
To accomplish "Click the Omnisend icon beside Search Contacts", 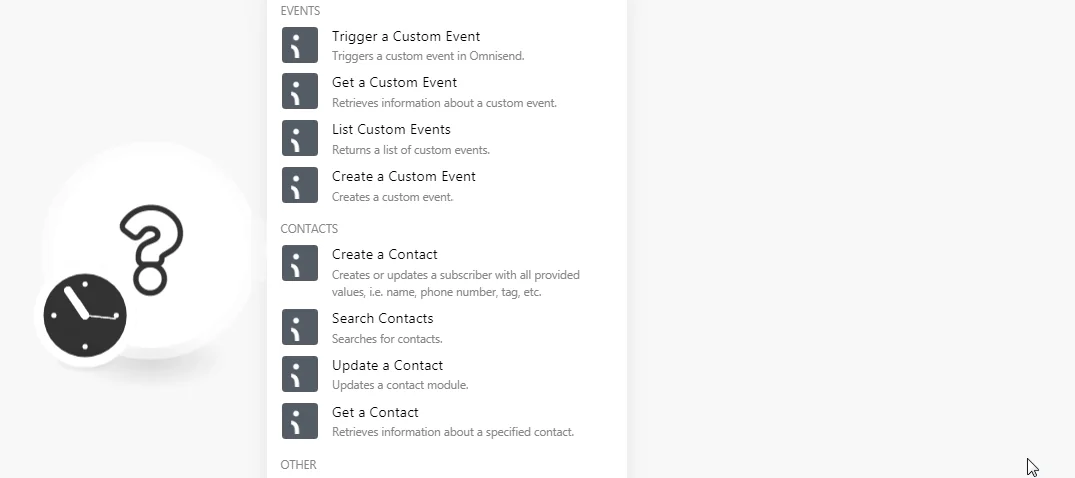I will (x=300, y=327).
